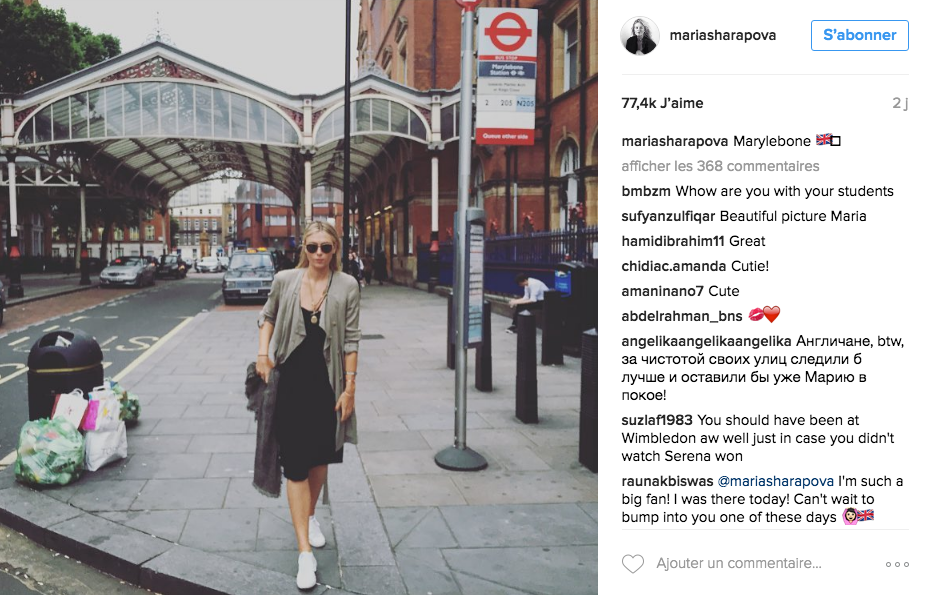Viewport: 933px width, 595px height.
Task: Click S'abonner to follow the account
Action: (859, 35)
